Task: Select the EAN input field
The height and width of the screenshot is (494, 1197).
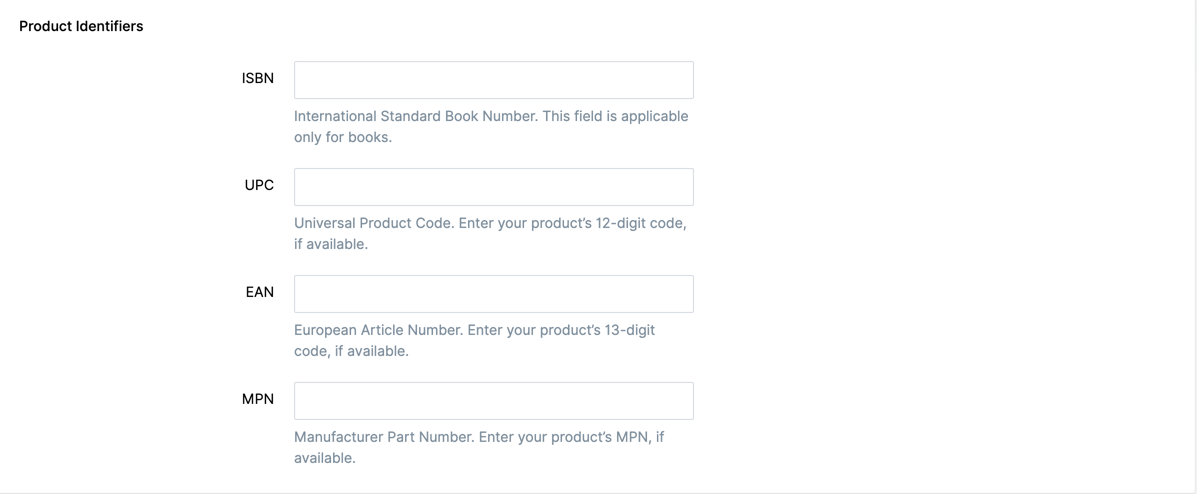Action: [x=493, y=294]
